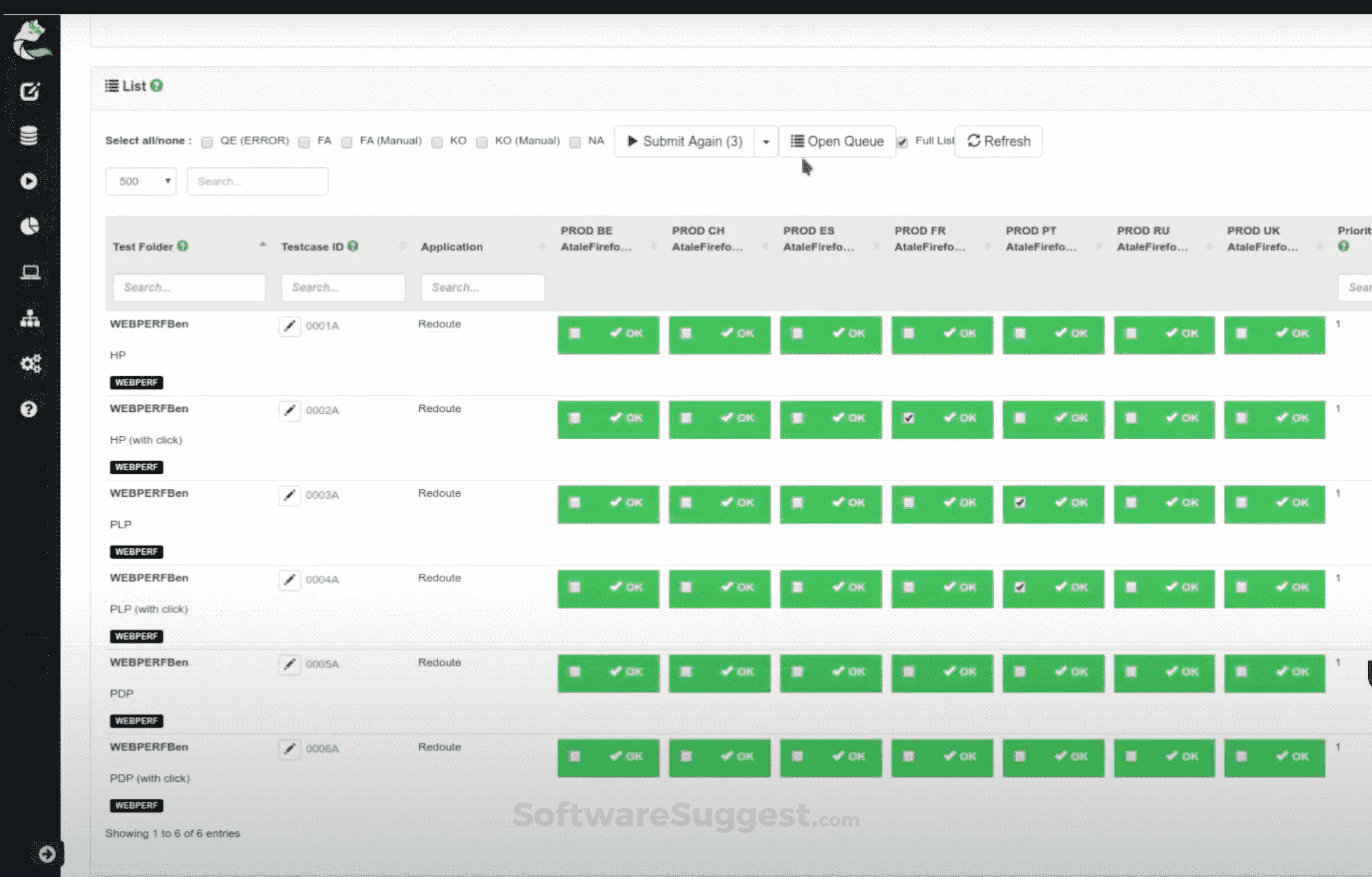Edit testcase 0001A via pencil icon

(290, 326)
